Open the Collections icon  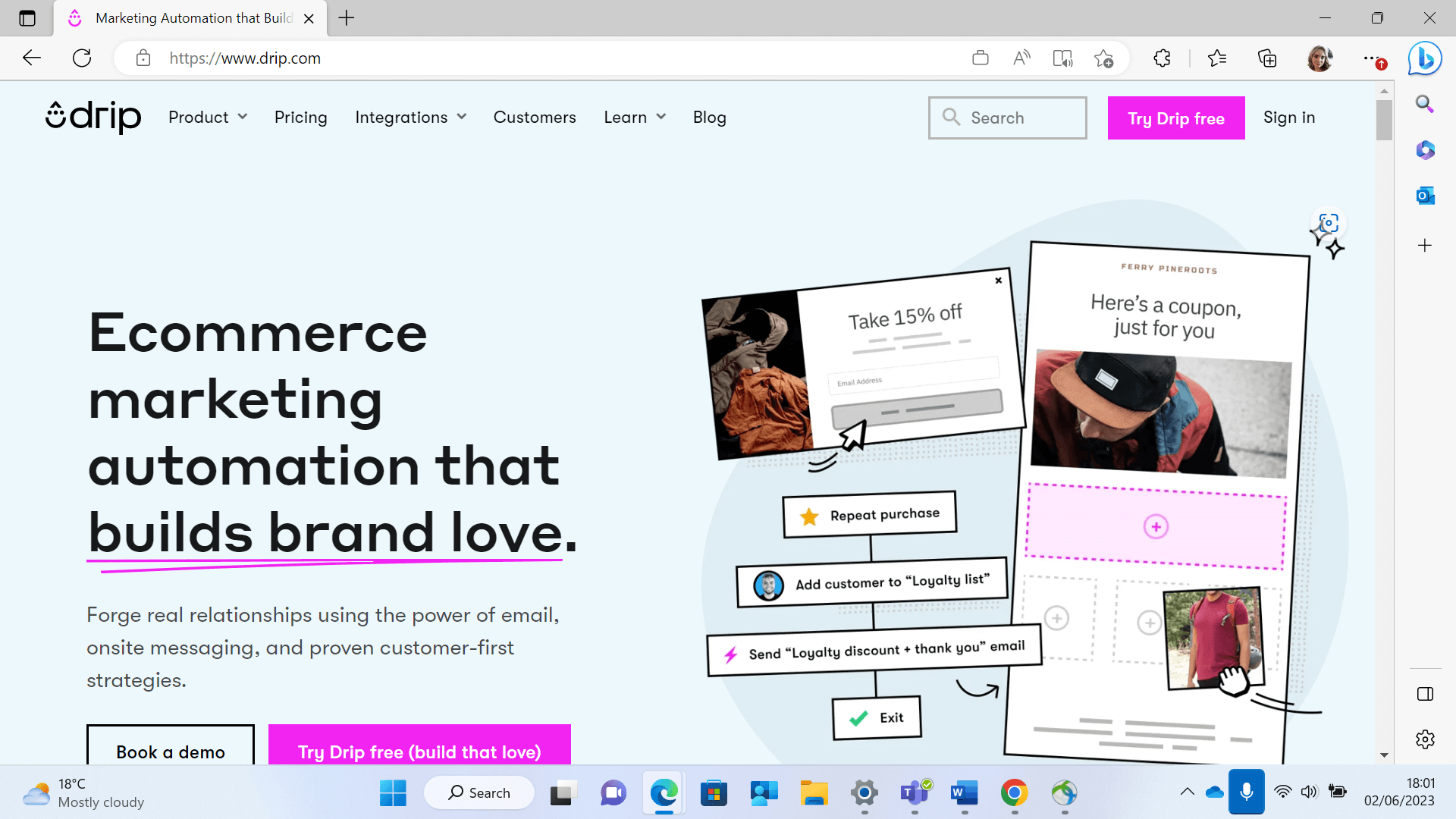point(1267,58)
